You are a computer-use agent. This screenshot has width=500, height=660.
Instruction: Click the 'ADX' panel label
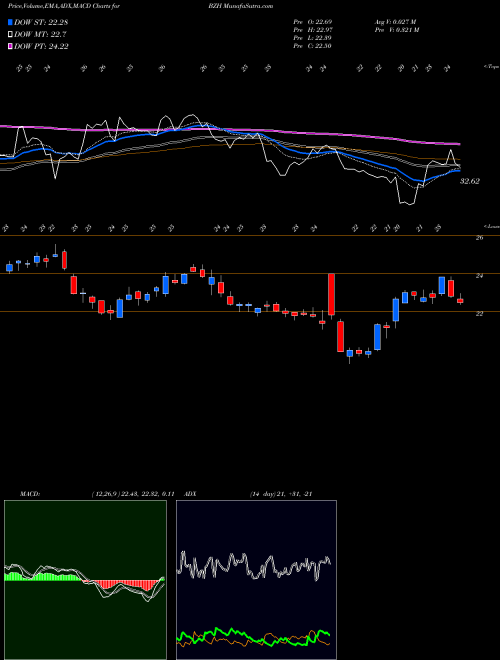(x=191, y=494)
